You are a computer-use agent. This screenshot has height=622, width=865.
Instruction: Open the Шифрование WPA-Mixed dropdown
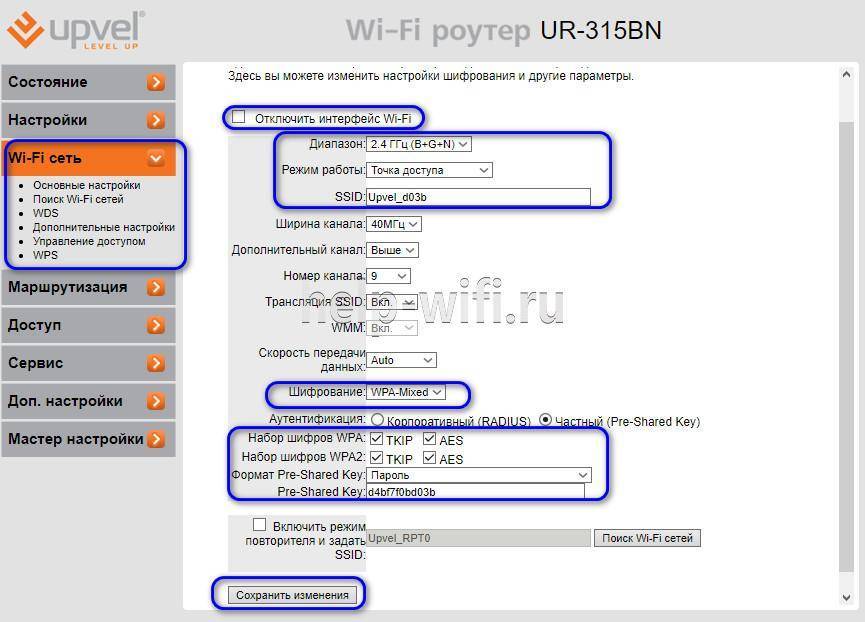click(x=405, y=392)
